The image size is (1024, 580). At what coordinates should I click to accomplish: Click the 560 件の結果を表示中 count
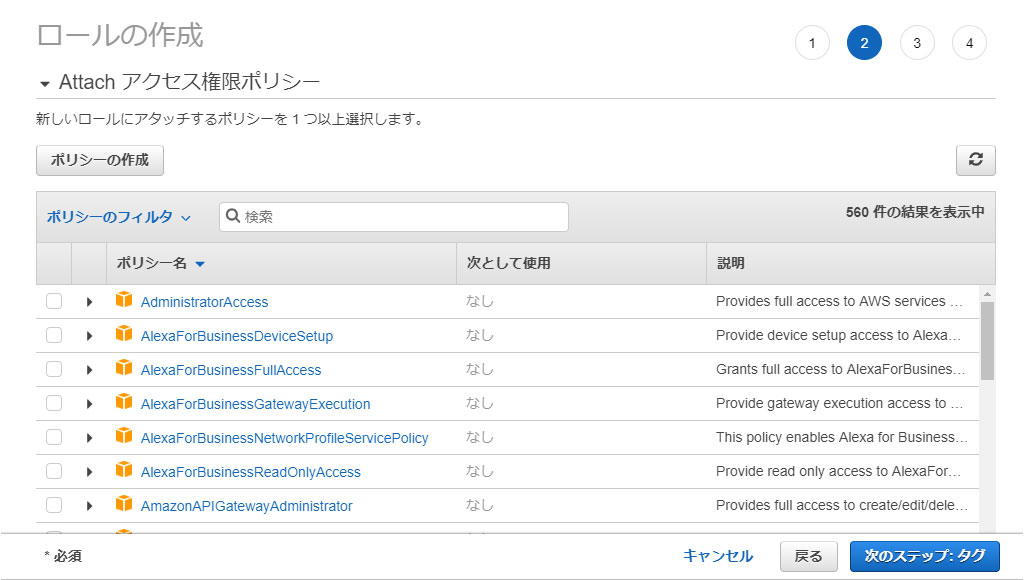[x=915, y=212]
